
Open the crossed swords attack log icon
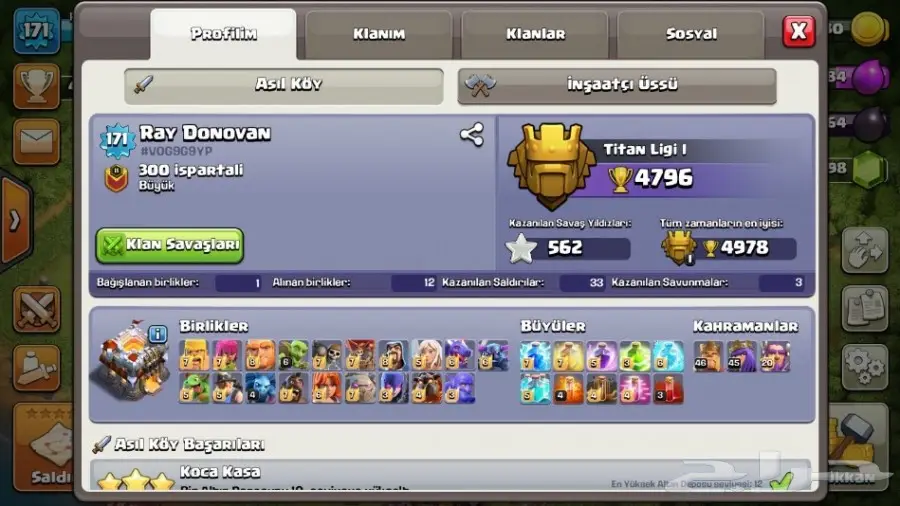click(x=36, y=310)
